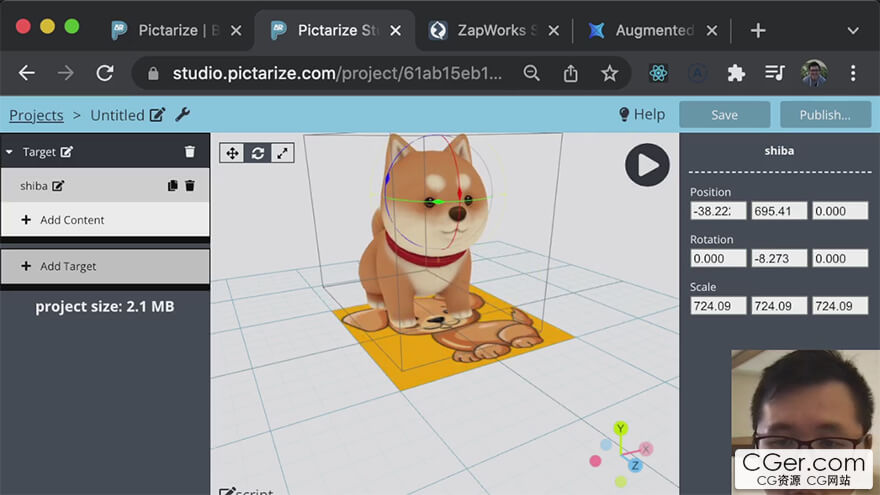Open project settings wrench

pos(182,114)
